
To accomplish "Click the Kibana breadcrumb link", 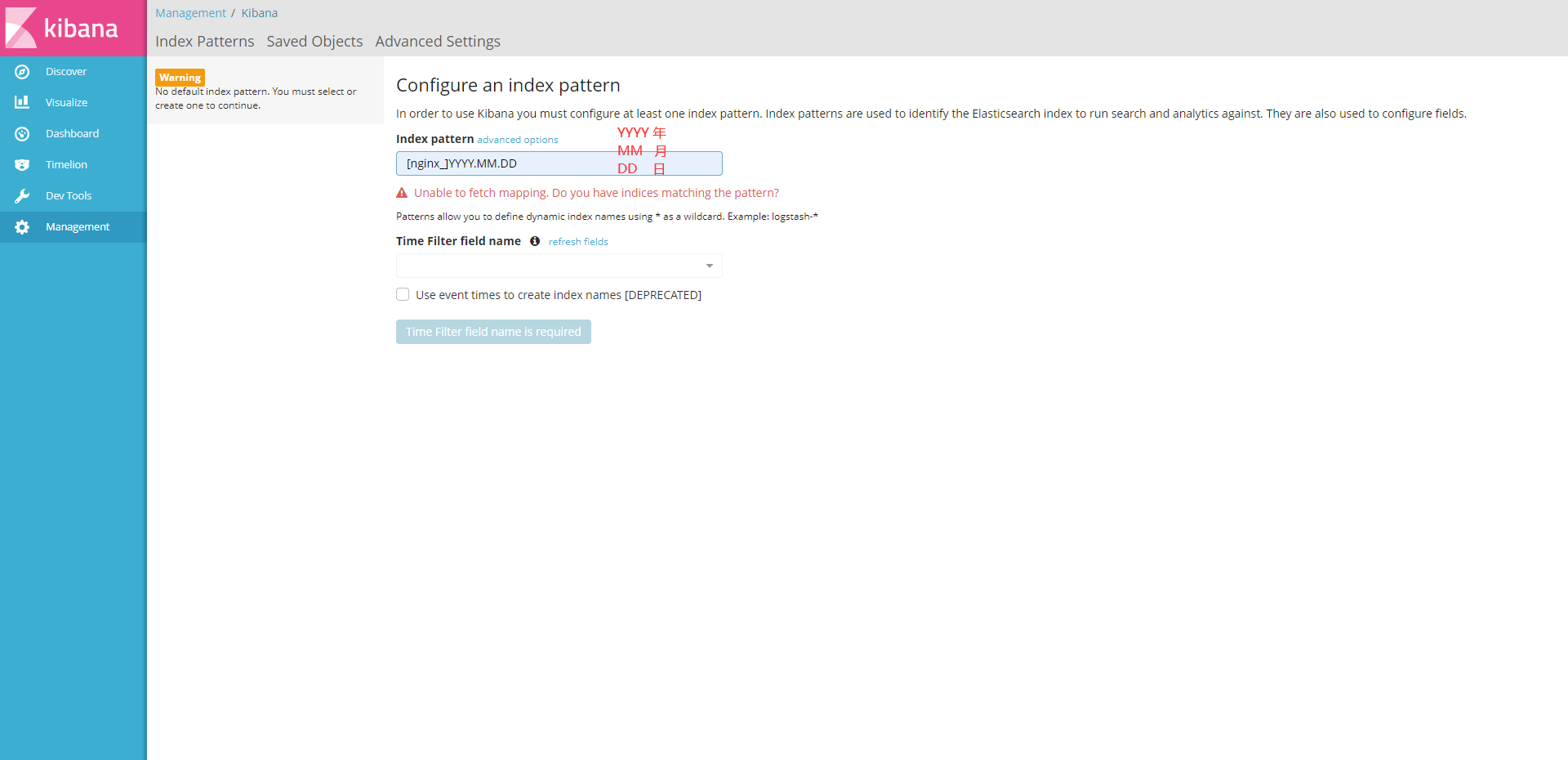I will coord(259,13).
